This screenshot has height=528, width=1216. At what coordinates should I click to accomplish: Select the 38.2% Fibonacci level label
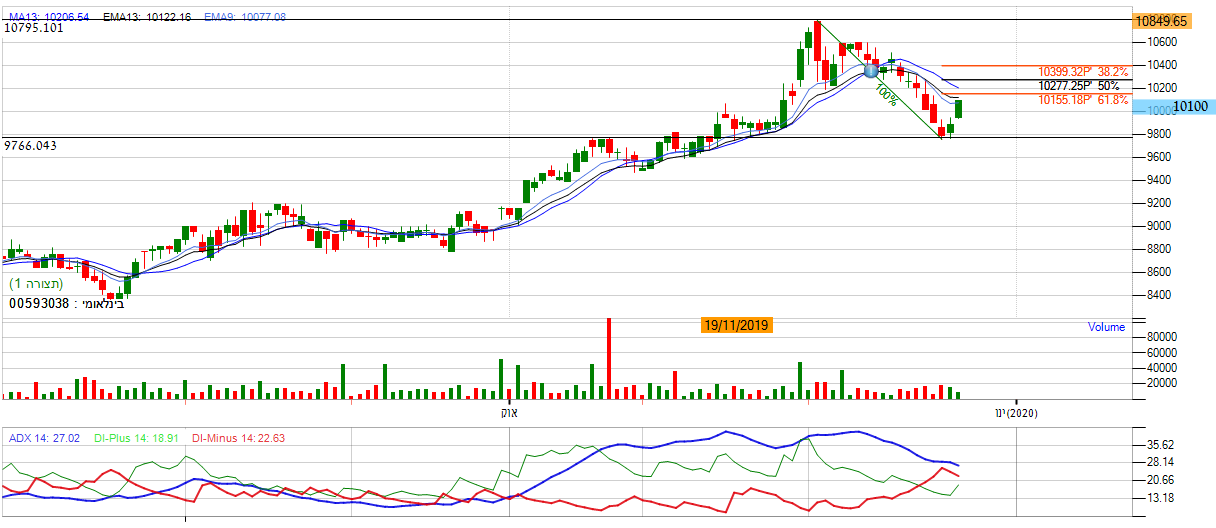click(1083, 72)
